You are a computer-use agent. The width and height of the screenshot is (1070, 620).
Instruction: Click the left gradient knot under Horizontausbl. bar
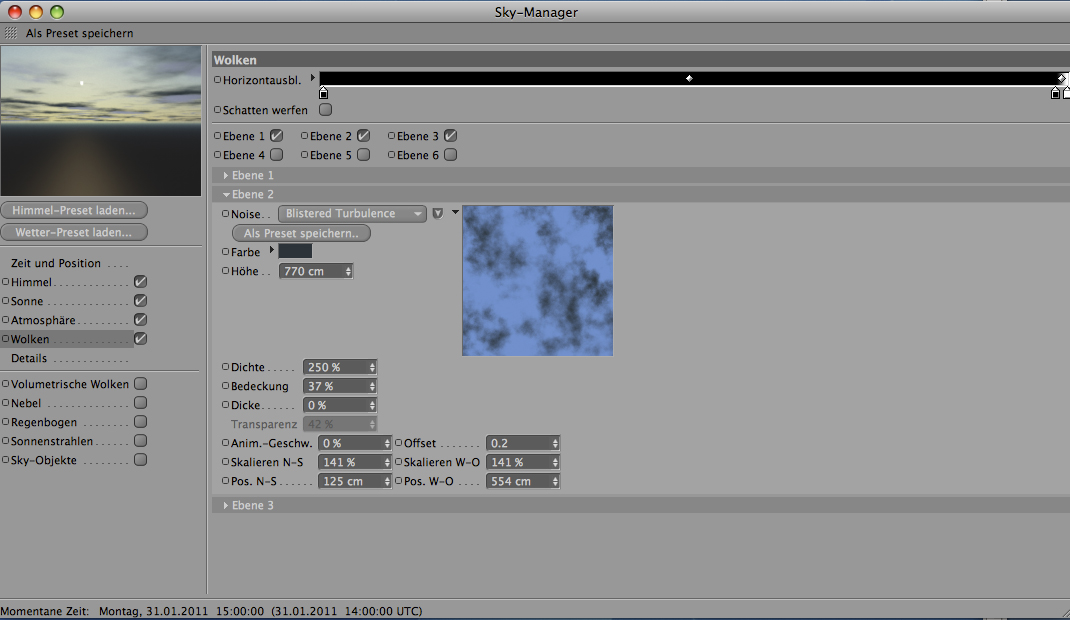323,94
